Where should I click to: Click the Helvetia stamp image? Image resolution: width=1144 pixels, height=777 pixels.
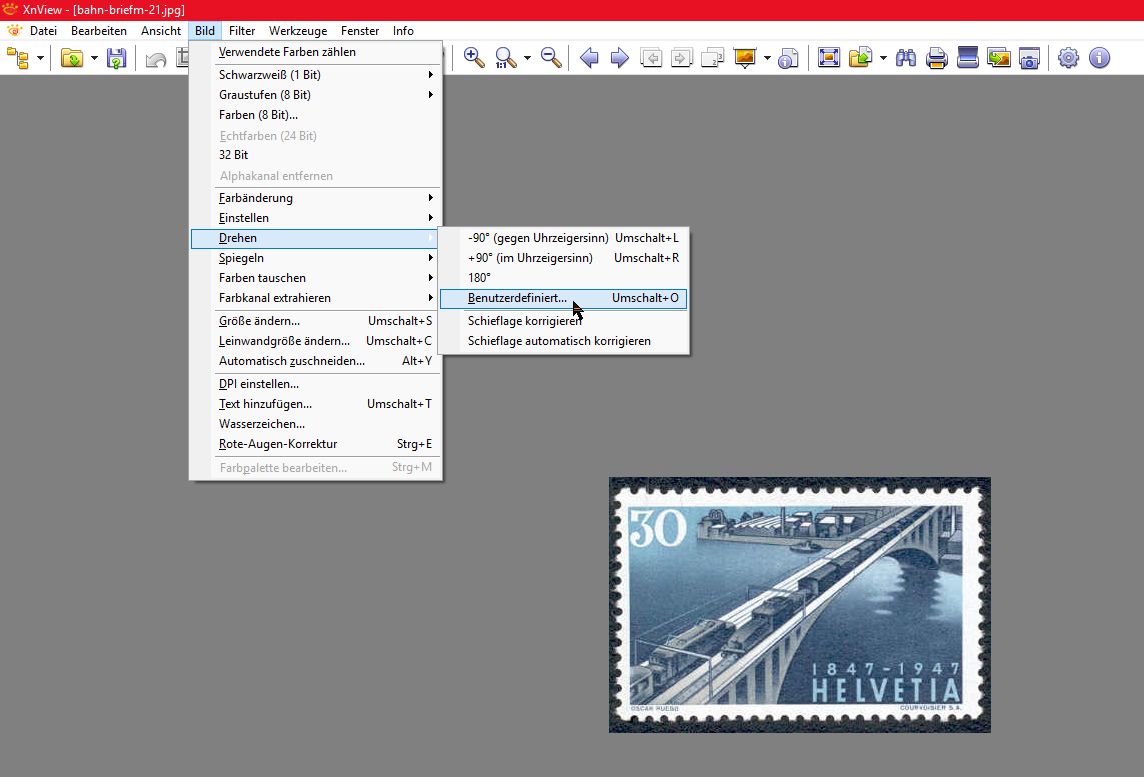pos(799,604)
